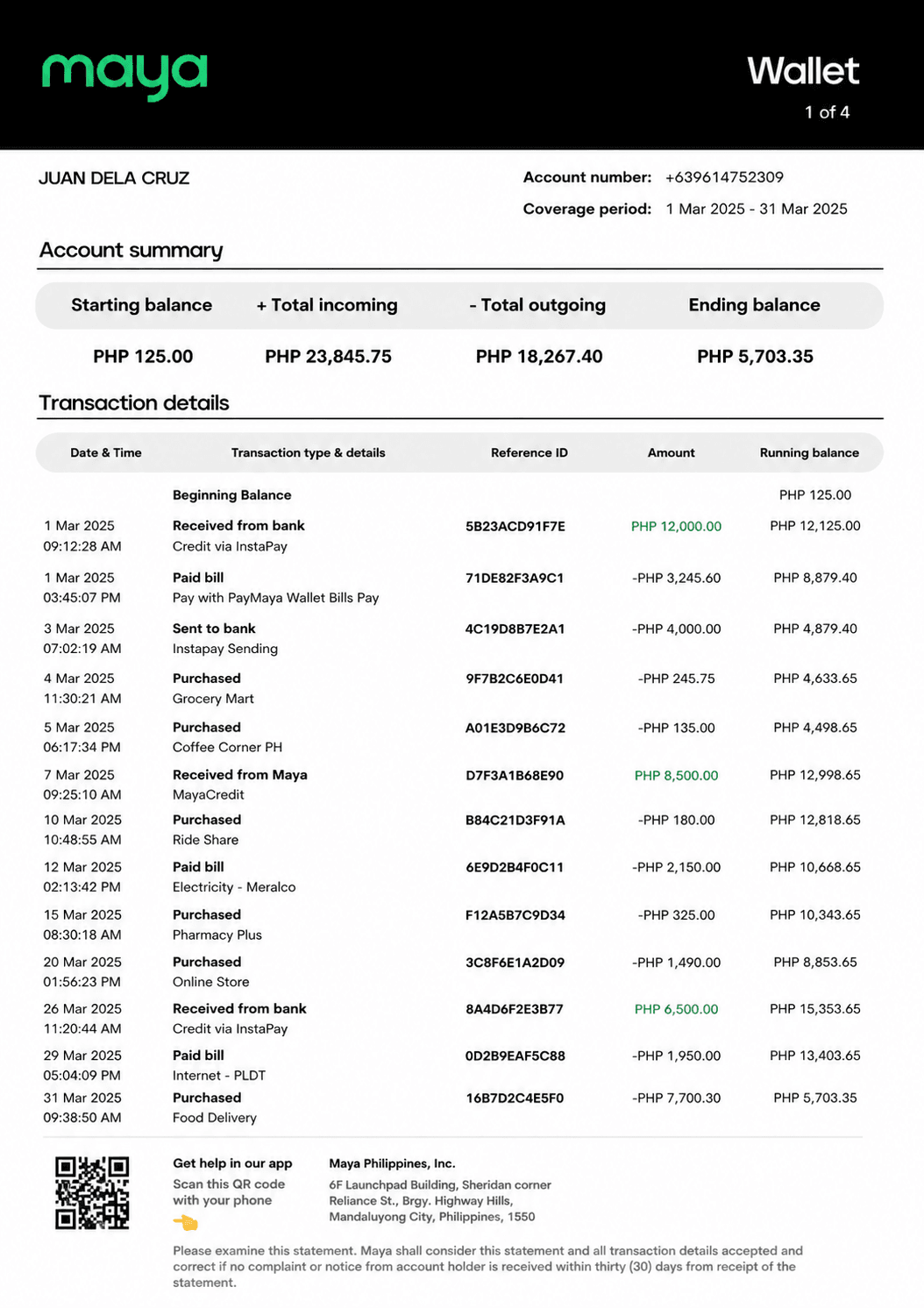
Task: Select reference ID 8A4D6F2E3B77
Action: [515, 1009]
